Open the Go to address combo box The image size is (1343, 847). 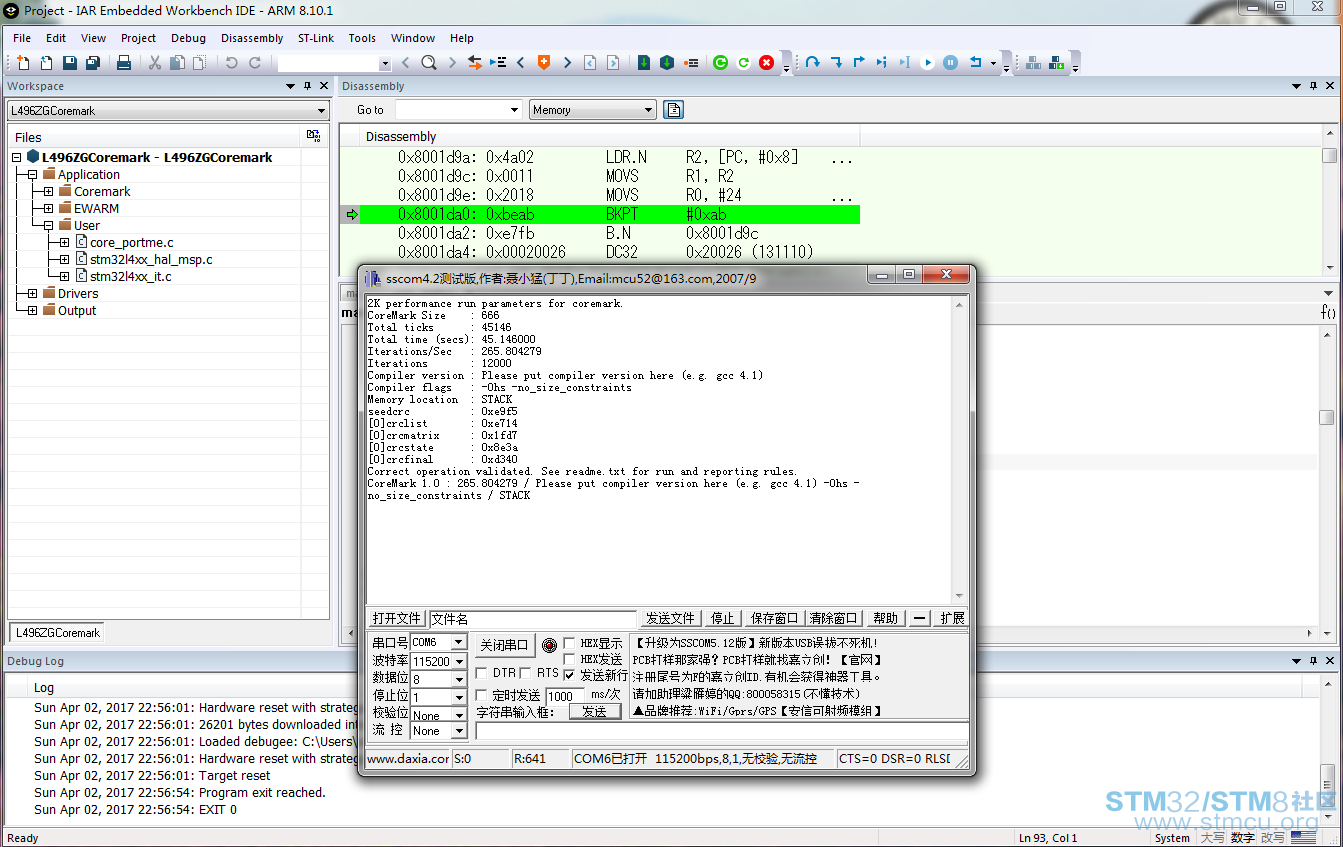tap(458, 110)
